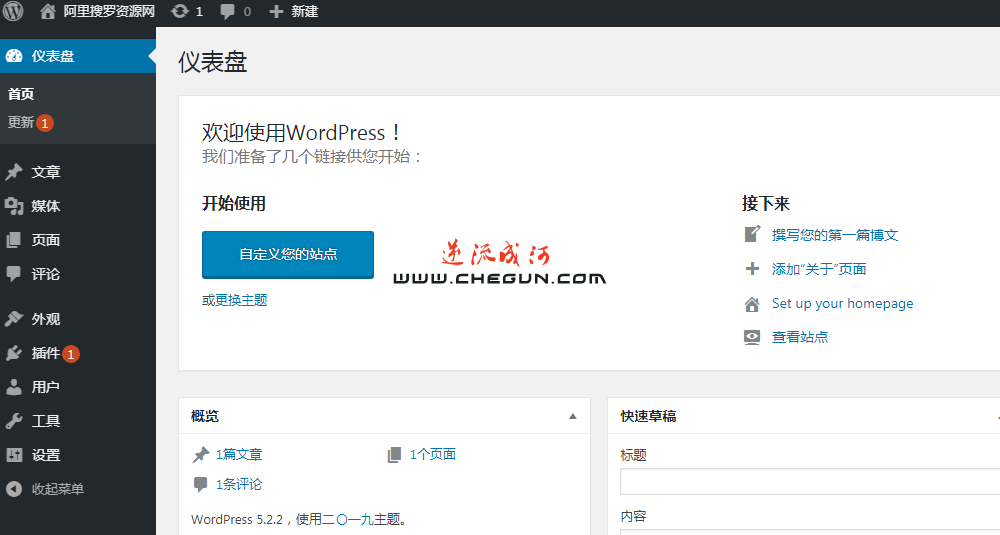1000x535 pixels.
Task: Click the plug icon beside 插件
Action: (x=14, y=353)
